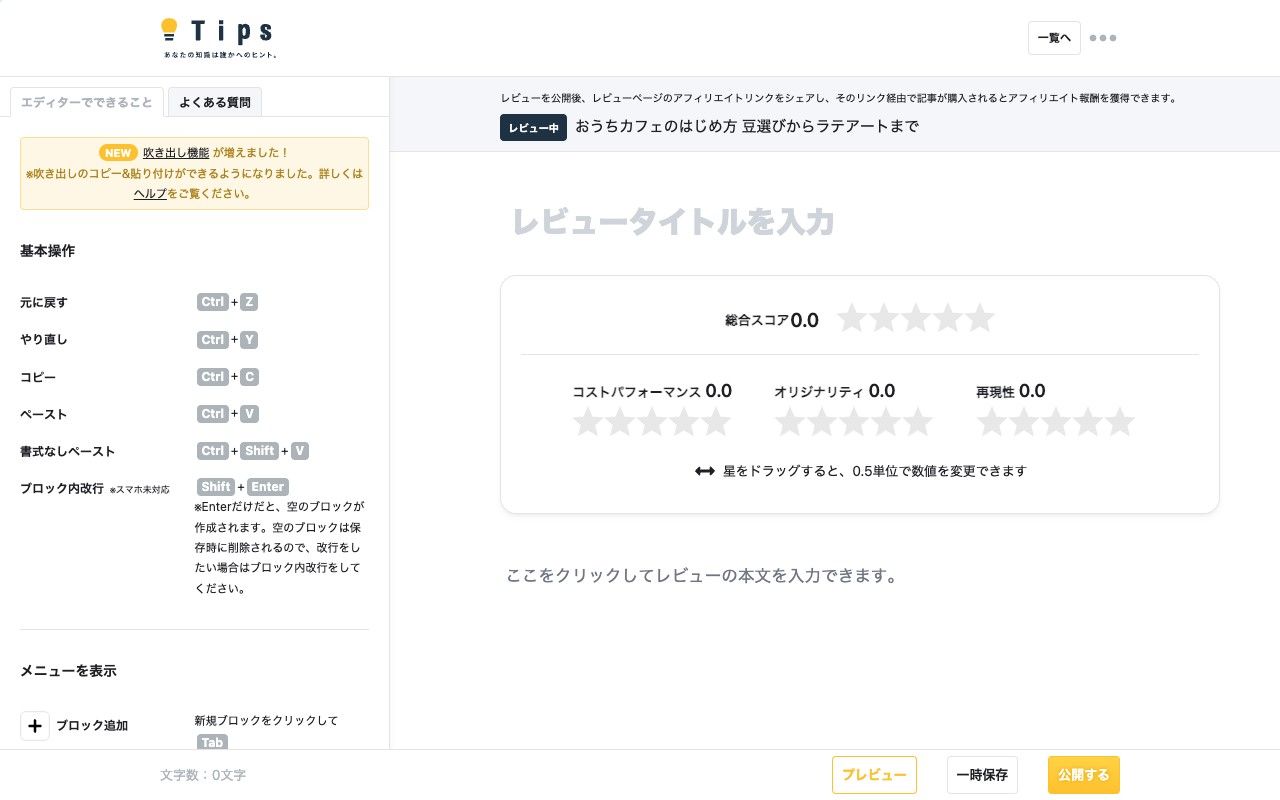Image resolution: width=1280 pixels, height=800 pixels.
Task: Set 総合スコア to the fifth star
Action: click(x=980, y=318)
